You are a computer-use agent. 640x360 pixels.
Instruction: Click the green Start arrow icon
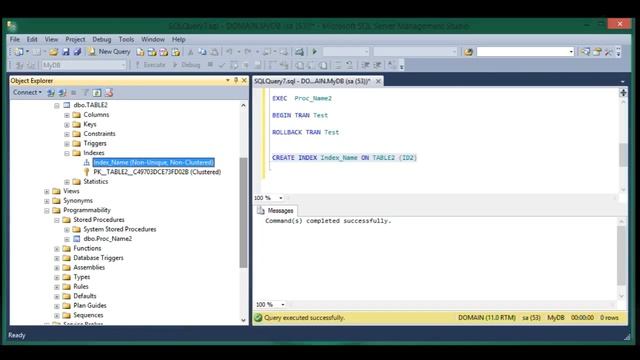(x=314, y=52)
